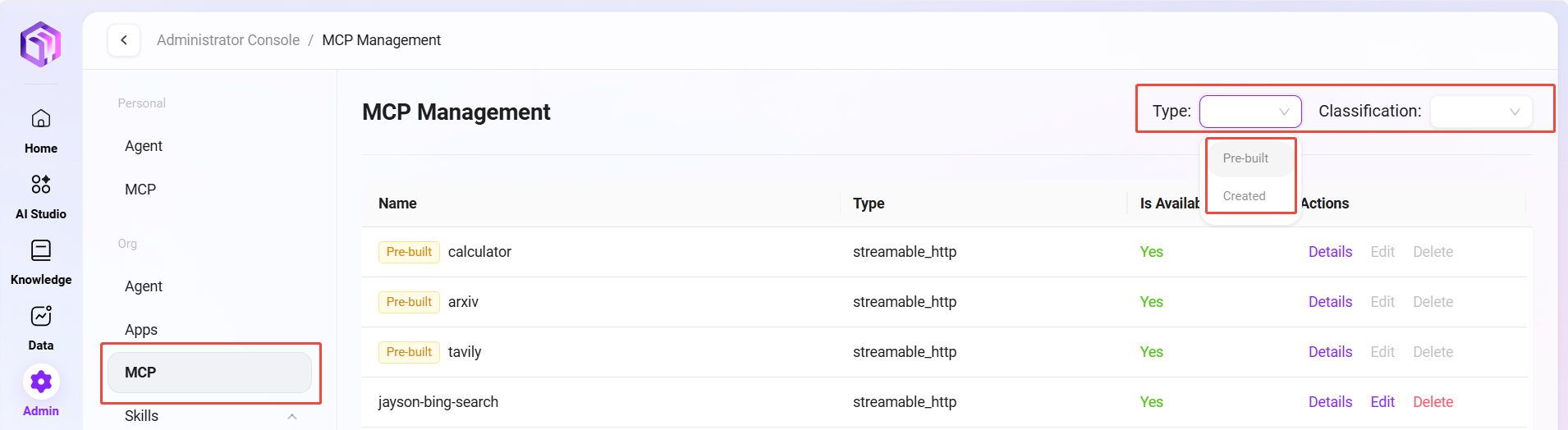Open the Classification filter dropdown
This screenshot has width=1568, height=430.
point(1480,112)
